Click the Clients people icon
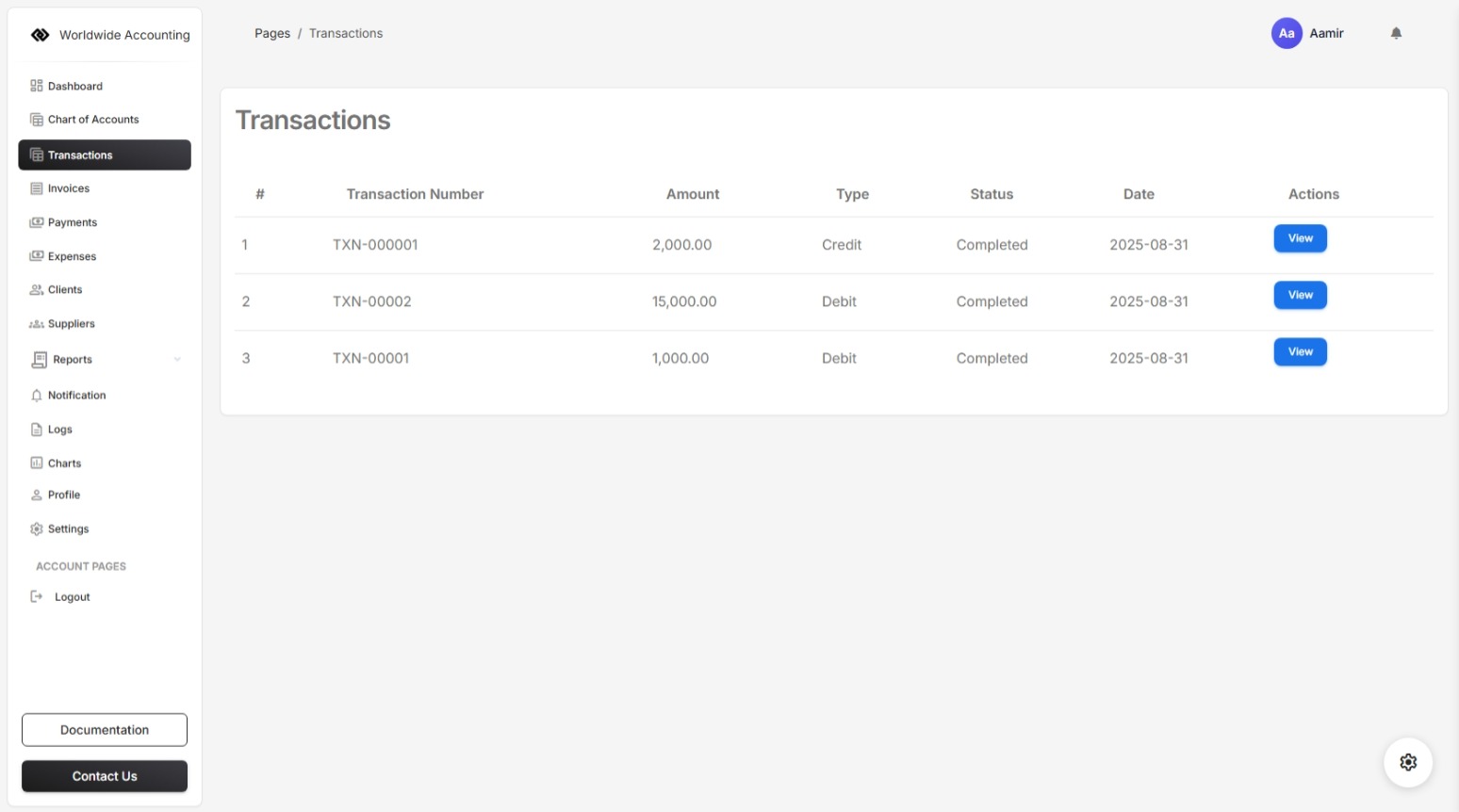The height and width of the screenshot is (812, 1459). pyautogui.click(x=37, y=290)
